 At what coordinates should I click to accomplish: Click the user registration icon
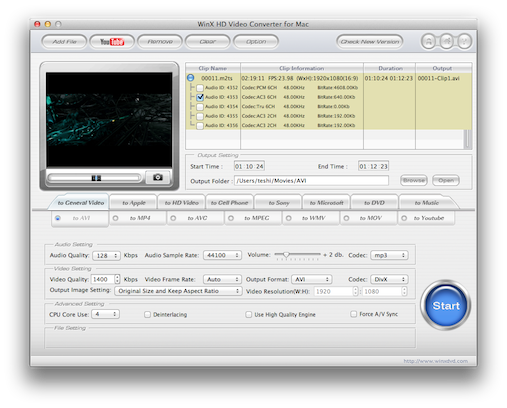click(x=429, y=42)
